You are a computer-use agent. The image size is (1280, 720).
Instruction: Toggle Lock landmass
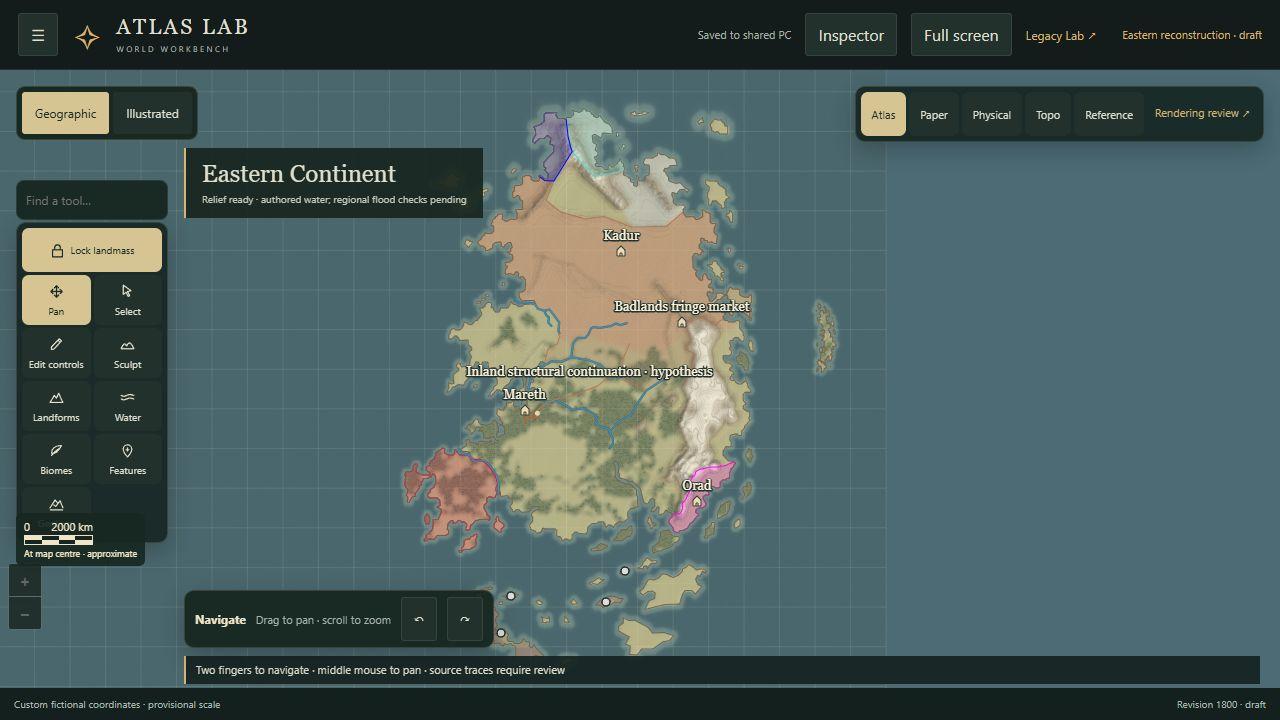[92, 250]
